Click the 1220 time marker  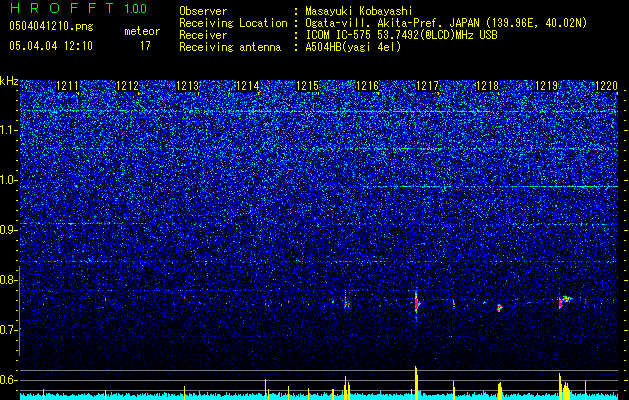pyautogui.click(x=606, y=86)
